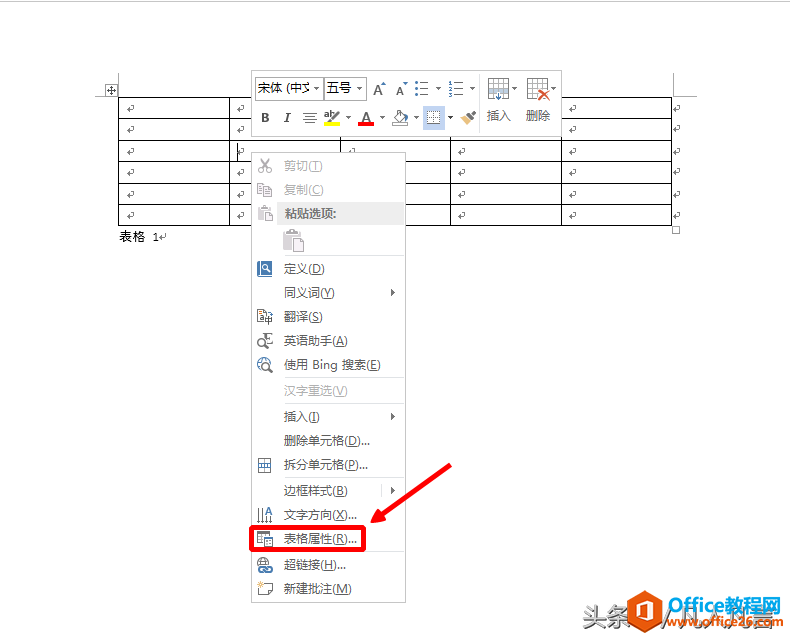
Task: Expand the 删除 dropdown arrow
Action: tap(553, 89)
